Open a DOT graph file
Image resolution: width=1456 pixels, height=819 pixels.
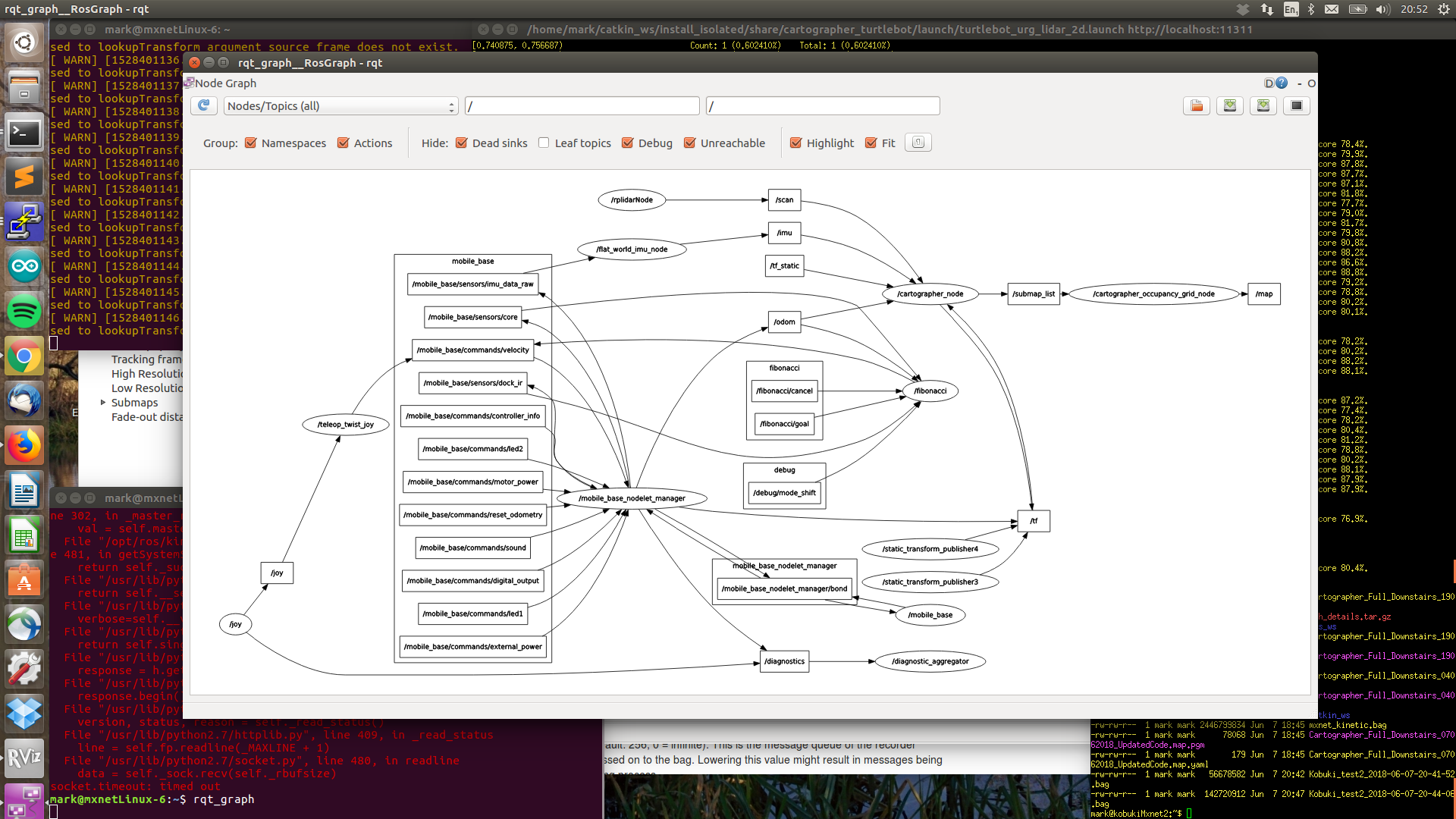pyautogui.click(x=1196, y=105)
